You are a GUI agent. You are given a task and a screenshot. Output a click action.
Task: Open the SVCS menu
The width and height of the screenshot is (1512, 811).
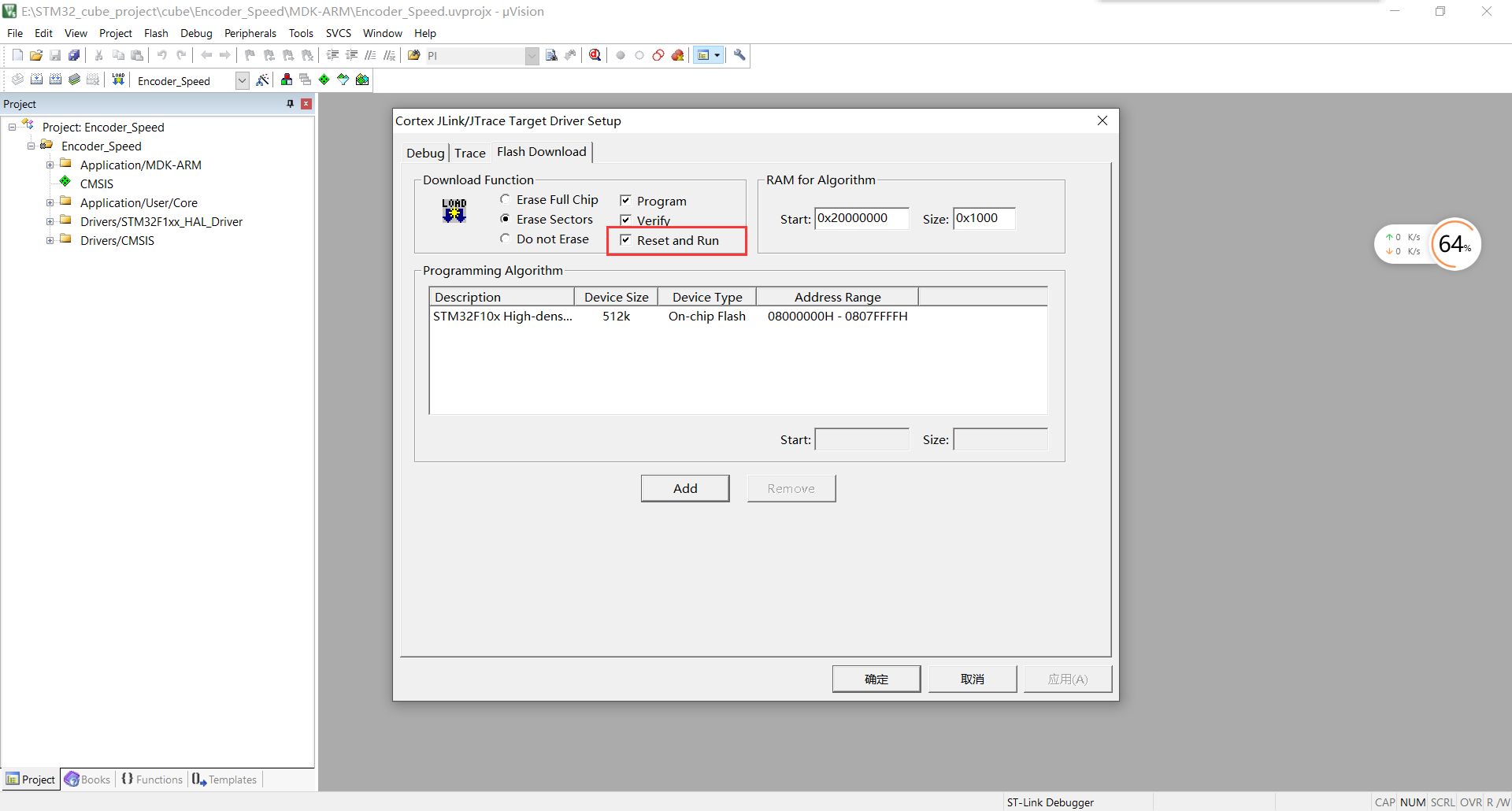pyautogui.click(x=339, y=33)
